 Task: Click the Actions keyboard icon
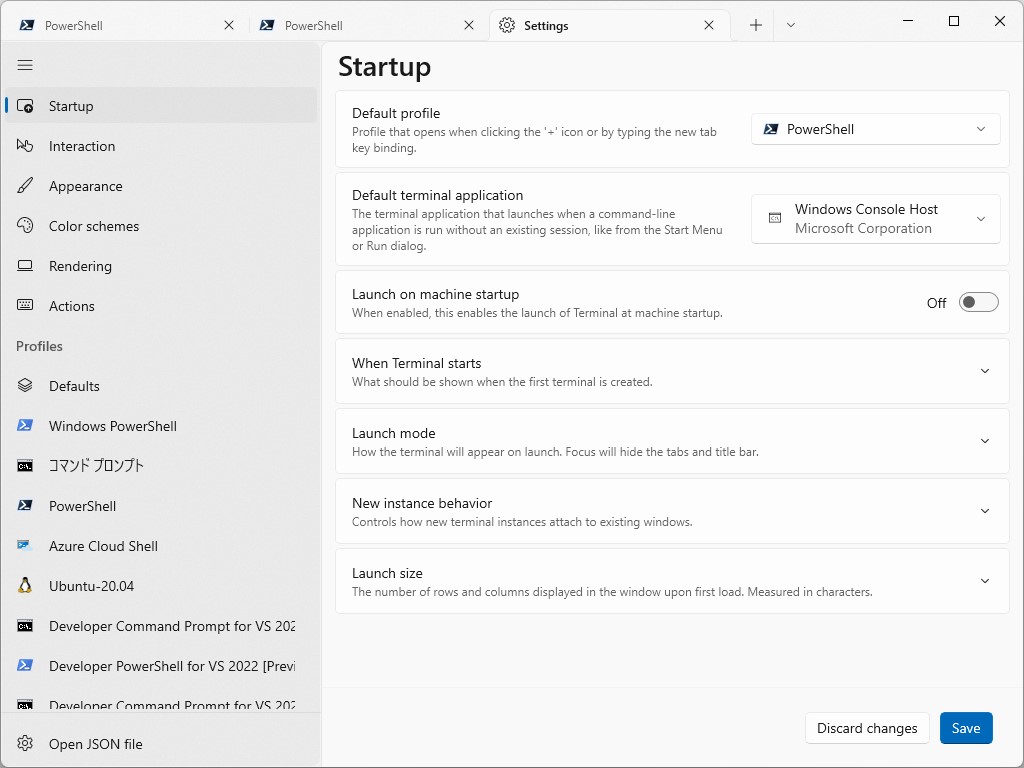click(26, 306)
